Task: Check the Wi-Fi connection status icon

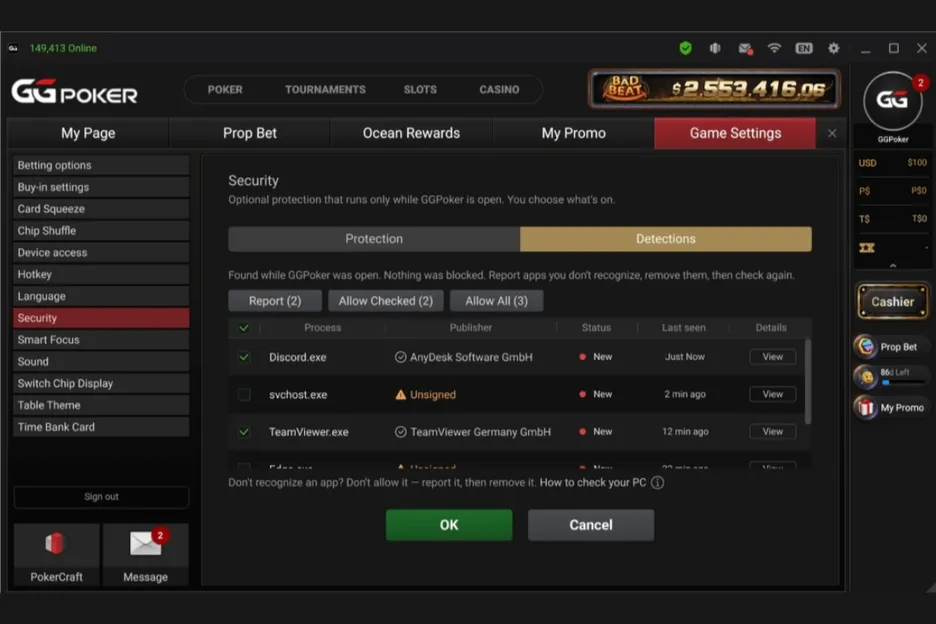Action: coord(774,48)
